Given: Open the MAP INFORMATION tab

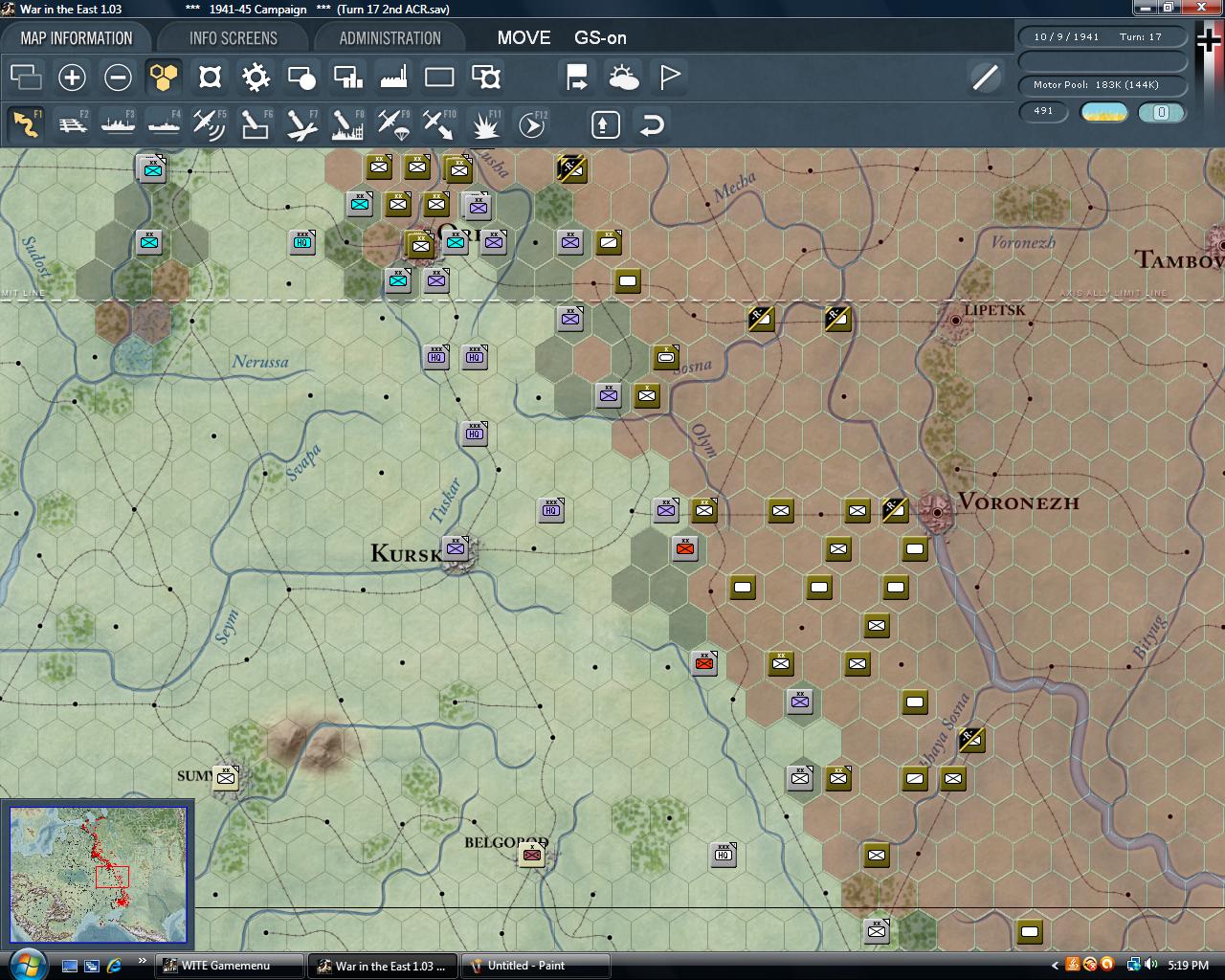Looking at the screenshot, I should tap(77, 38).
